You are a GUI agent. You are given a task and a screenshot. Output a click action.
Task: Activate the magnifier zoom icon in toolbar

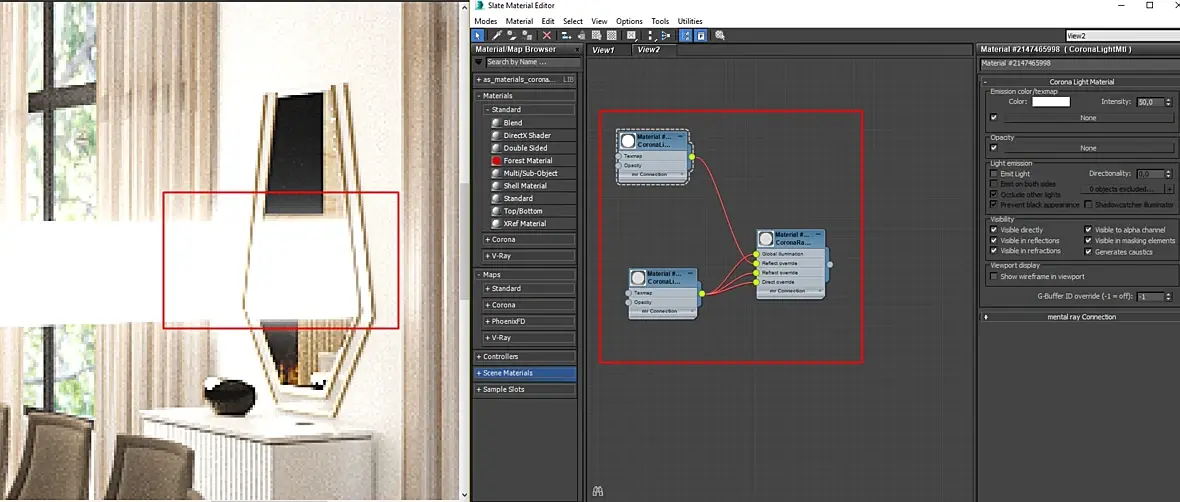pyautogui.click(x=720, y=35)
